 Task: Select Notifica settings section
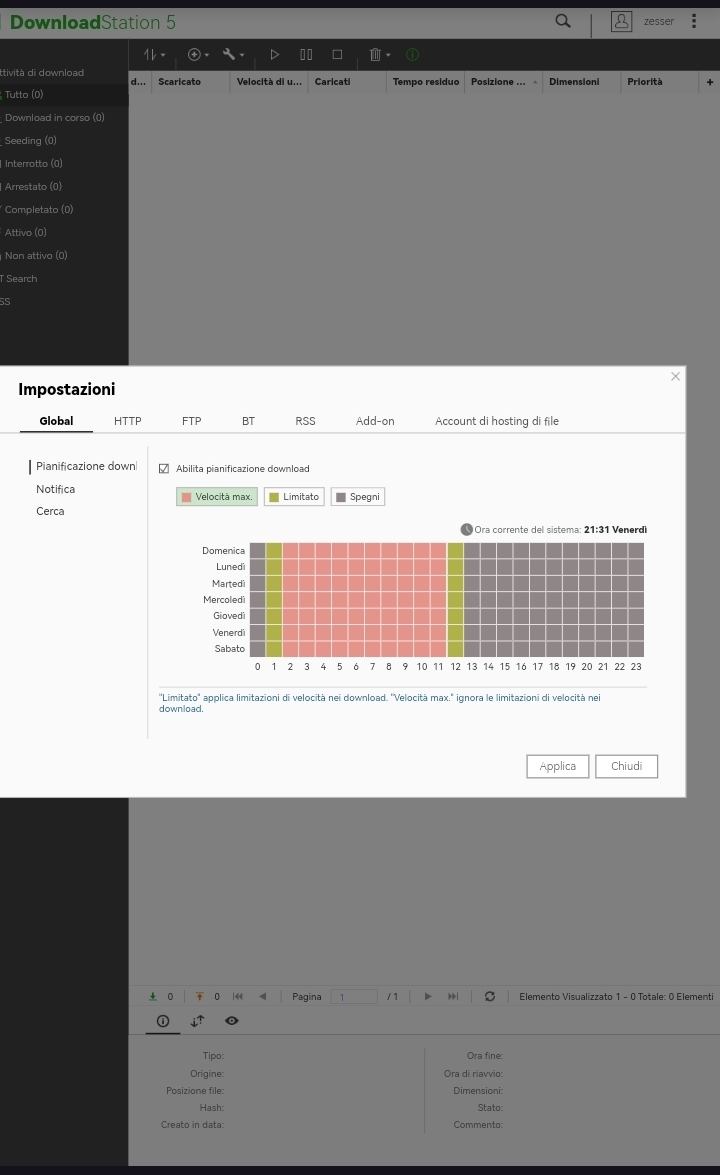pos(55,489)
